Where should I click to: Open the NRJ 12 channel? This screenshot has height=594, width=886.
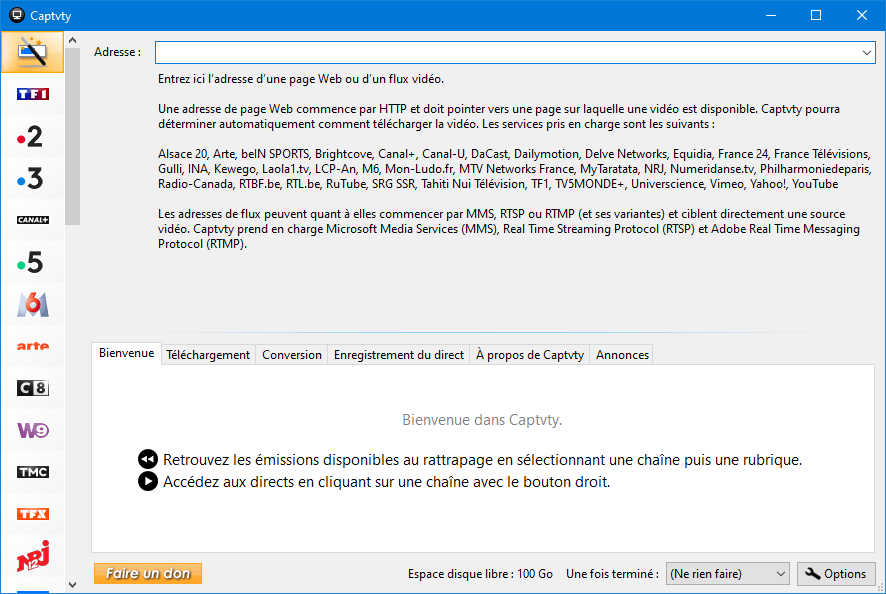click(32, 556)
